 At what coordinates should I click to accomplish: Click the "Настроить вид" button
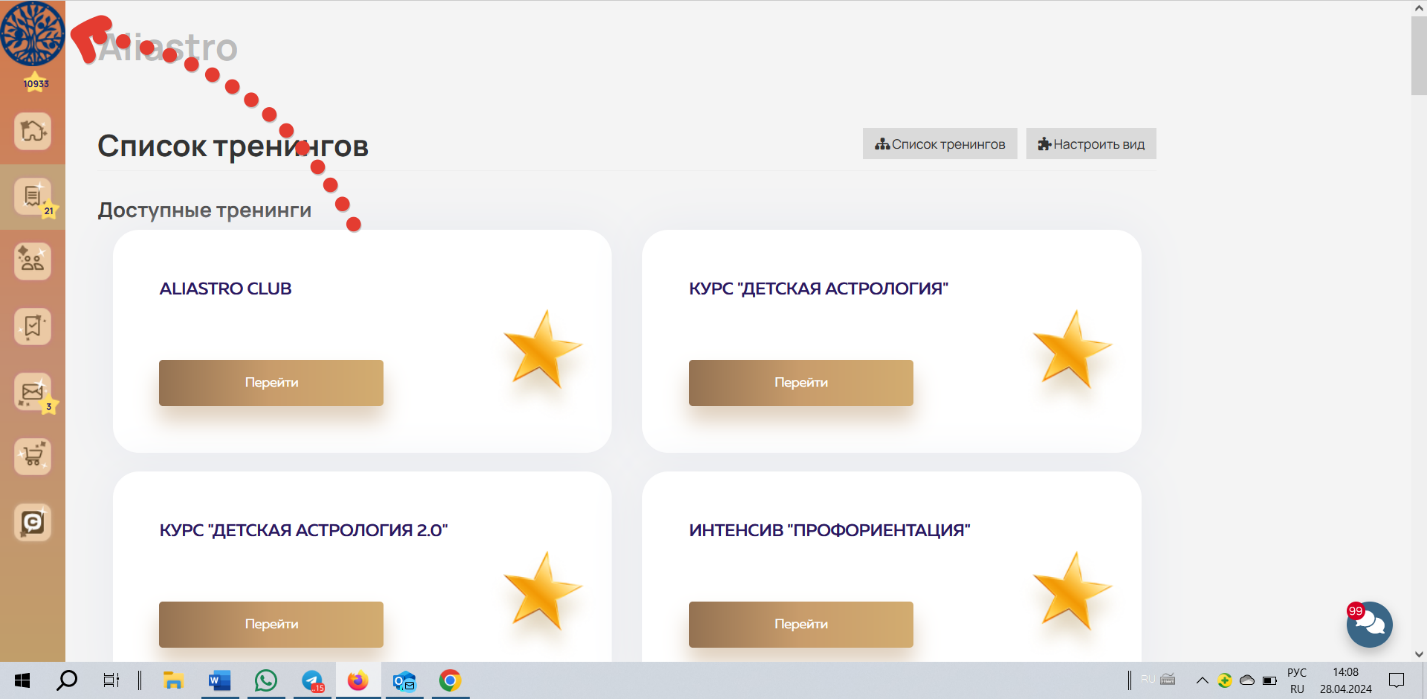point(1091,144)
